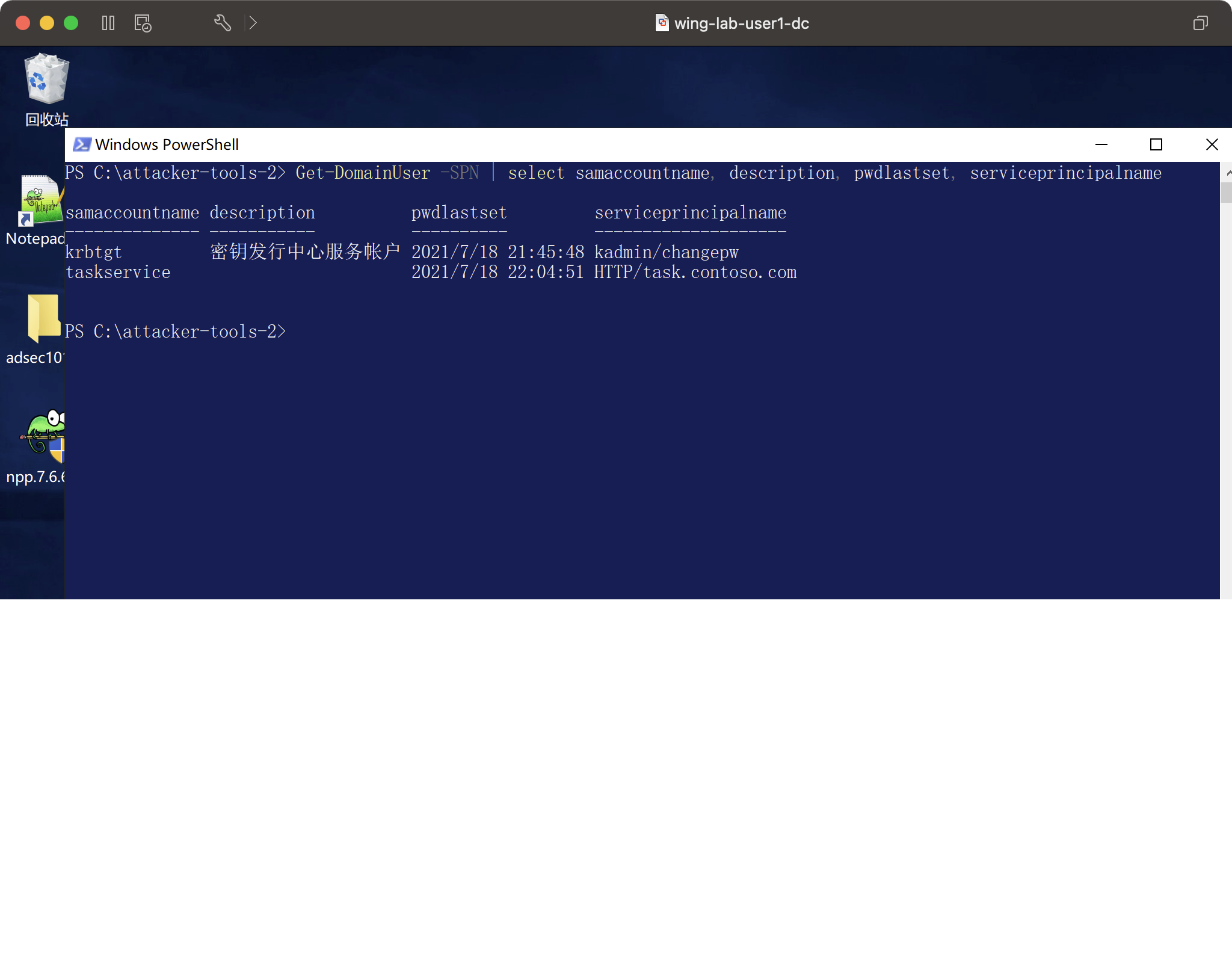Screen dimensions: 1232x970
Task: Click the red close button of VM window
Action: click(23, 23)
